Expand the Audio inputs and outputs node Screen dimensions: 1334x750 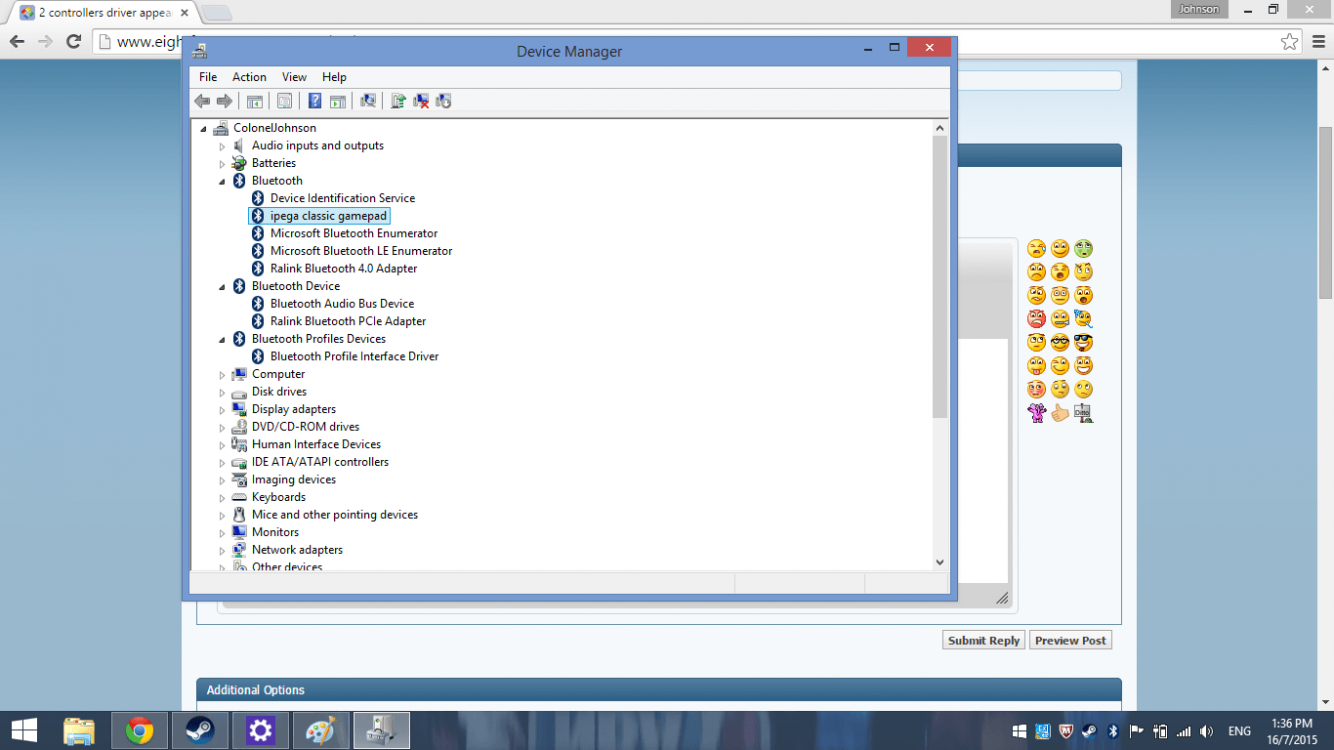coord(222,146)
